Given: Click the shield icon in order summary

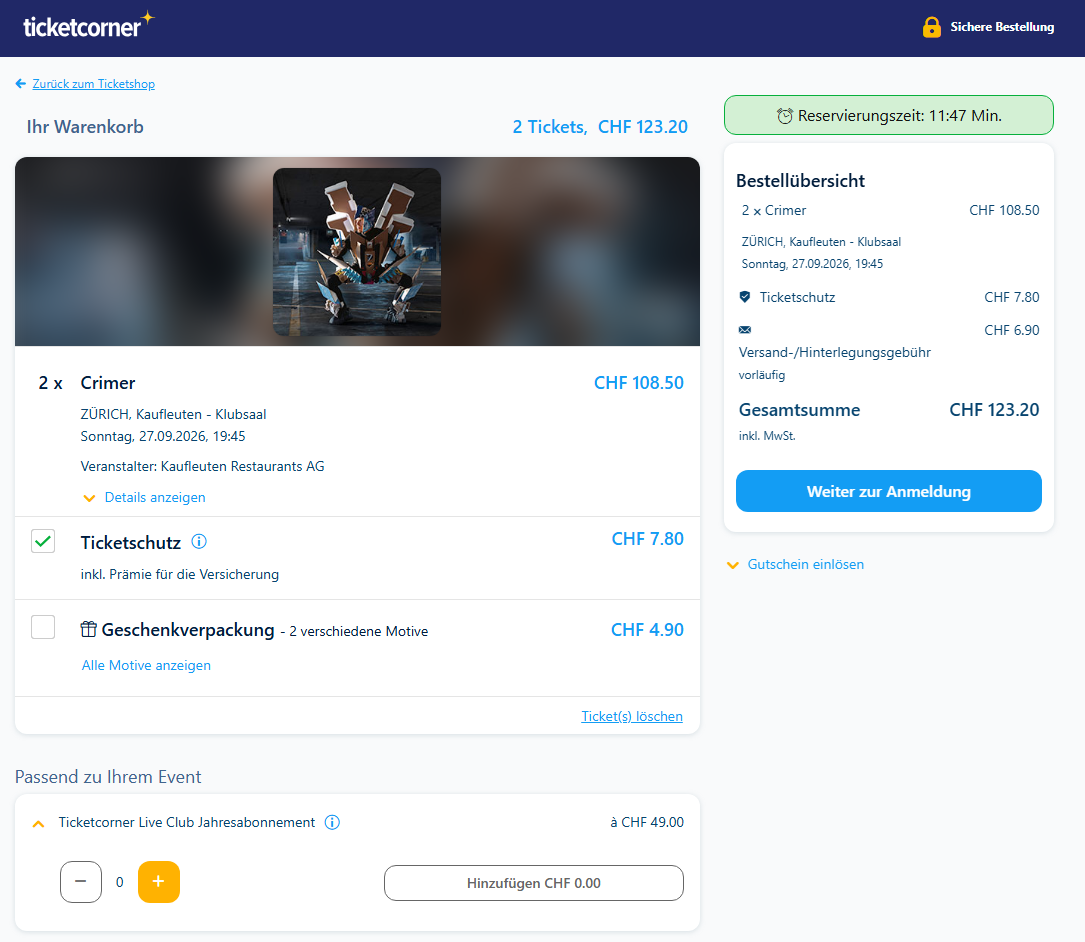Looking at the screenshot, I should [x=744, y=297].
